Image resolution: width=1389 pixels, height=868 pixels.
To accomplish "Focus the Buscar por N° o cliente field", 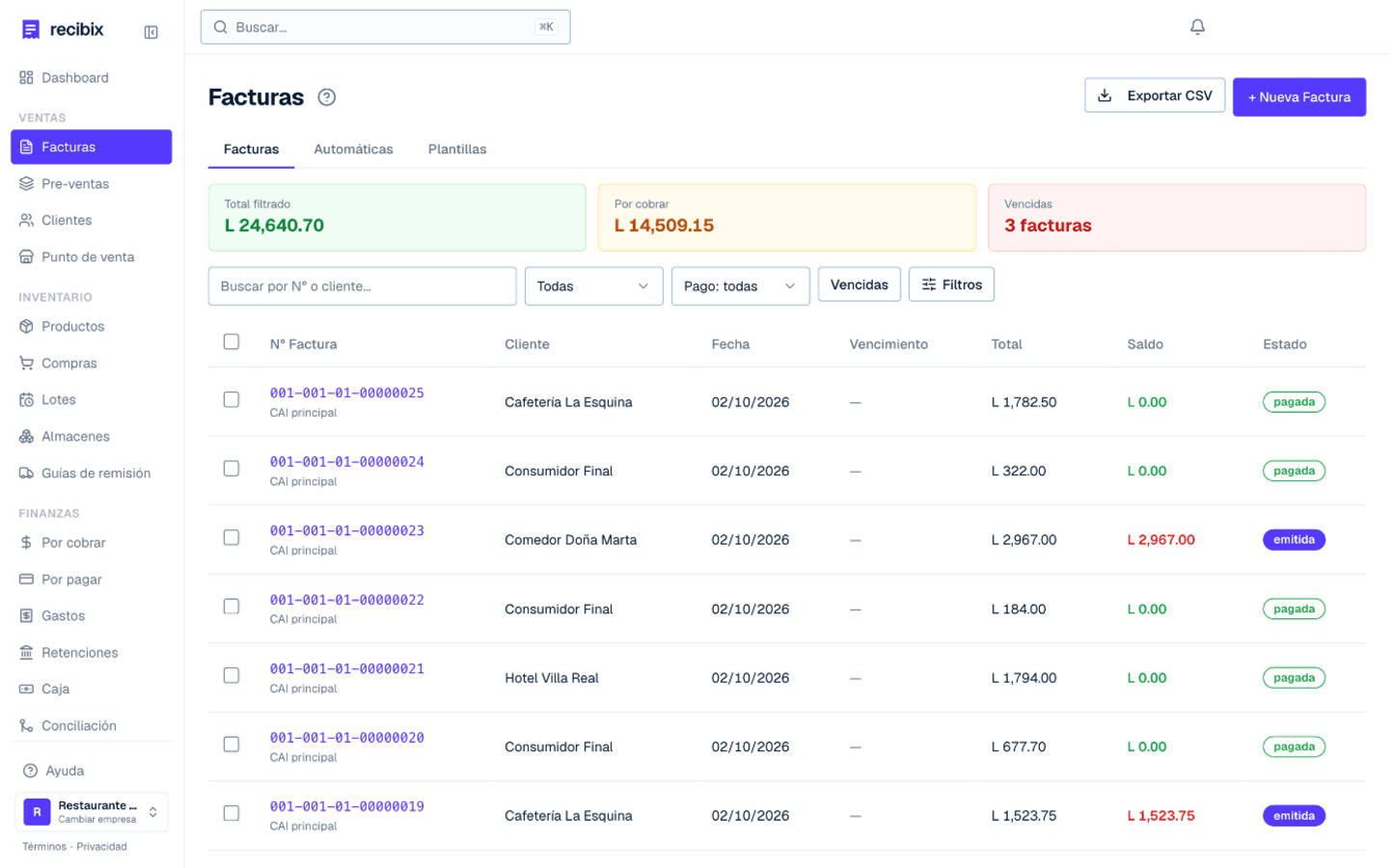I will pyautogui.click(x=363, y=286).
